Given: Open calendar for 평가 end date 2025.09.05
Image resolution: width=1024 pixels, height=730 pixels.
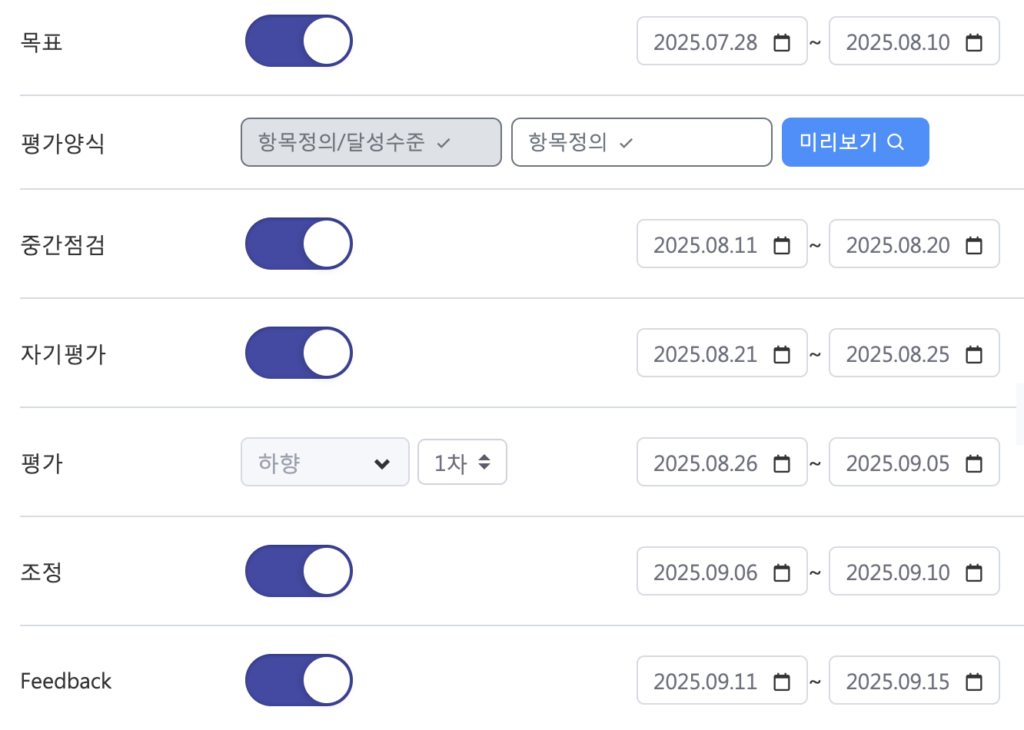Looking at the screenshot, I should pyautogui.click(x=974, y=464).
